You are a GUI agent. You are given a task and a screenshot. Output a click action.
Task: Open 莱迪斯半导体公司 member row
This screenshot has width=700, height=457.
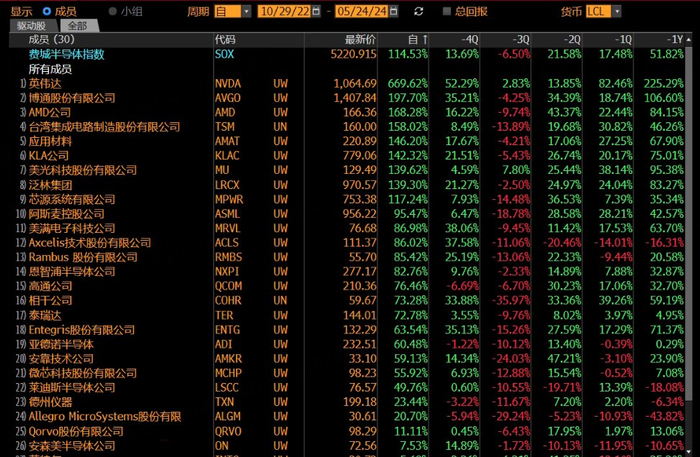tap(72, 387)
